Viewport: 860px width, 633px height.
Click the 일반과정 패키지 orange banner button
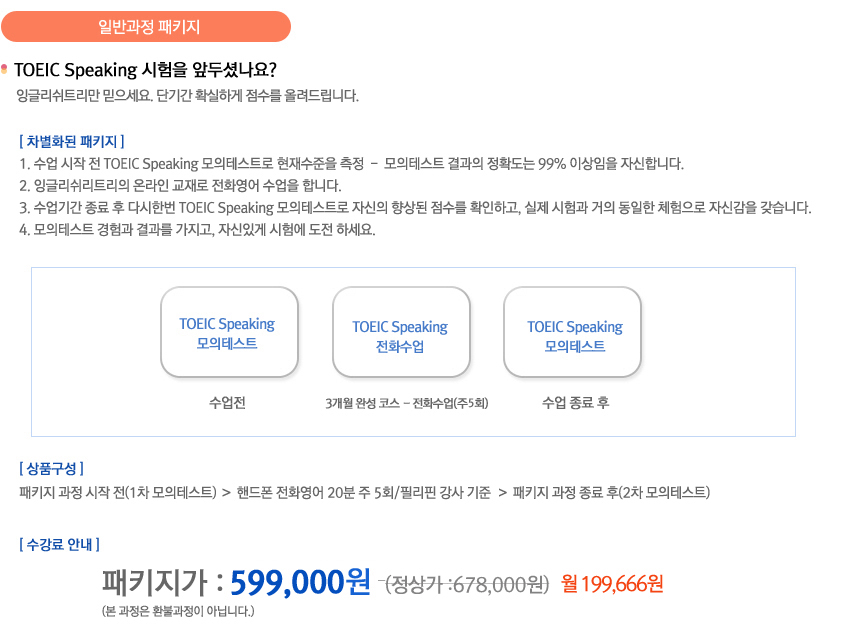(146, 26)
